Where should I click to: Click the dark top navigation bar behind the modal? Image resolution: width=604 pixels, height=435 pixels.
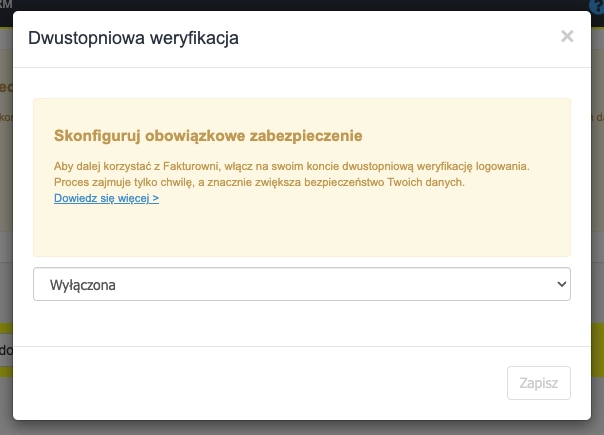(300, 5)
